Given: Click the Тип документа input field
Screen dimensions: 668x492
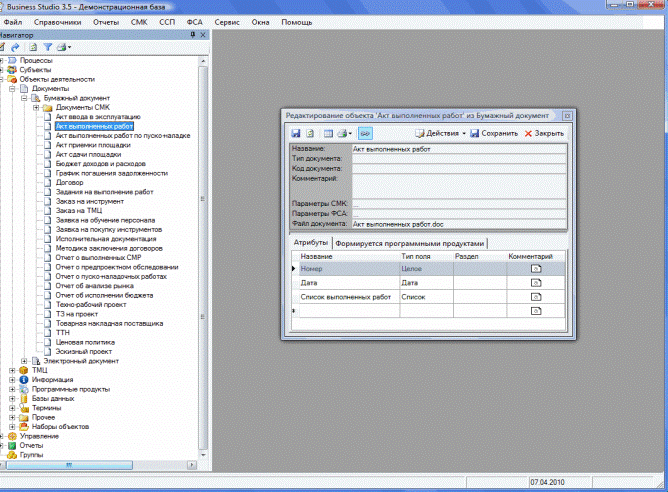Looking at the screenshot, I should [459, 158].
